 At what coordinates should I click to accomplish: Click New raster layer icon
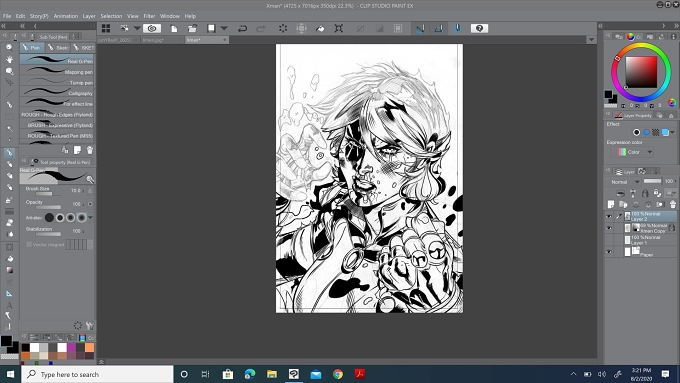[611, 204]
